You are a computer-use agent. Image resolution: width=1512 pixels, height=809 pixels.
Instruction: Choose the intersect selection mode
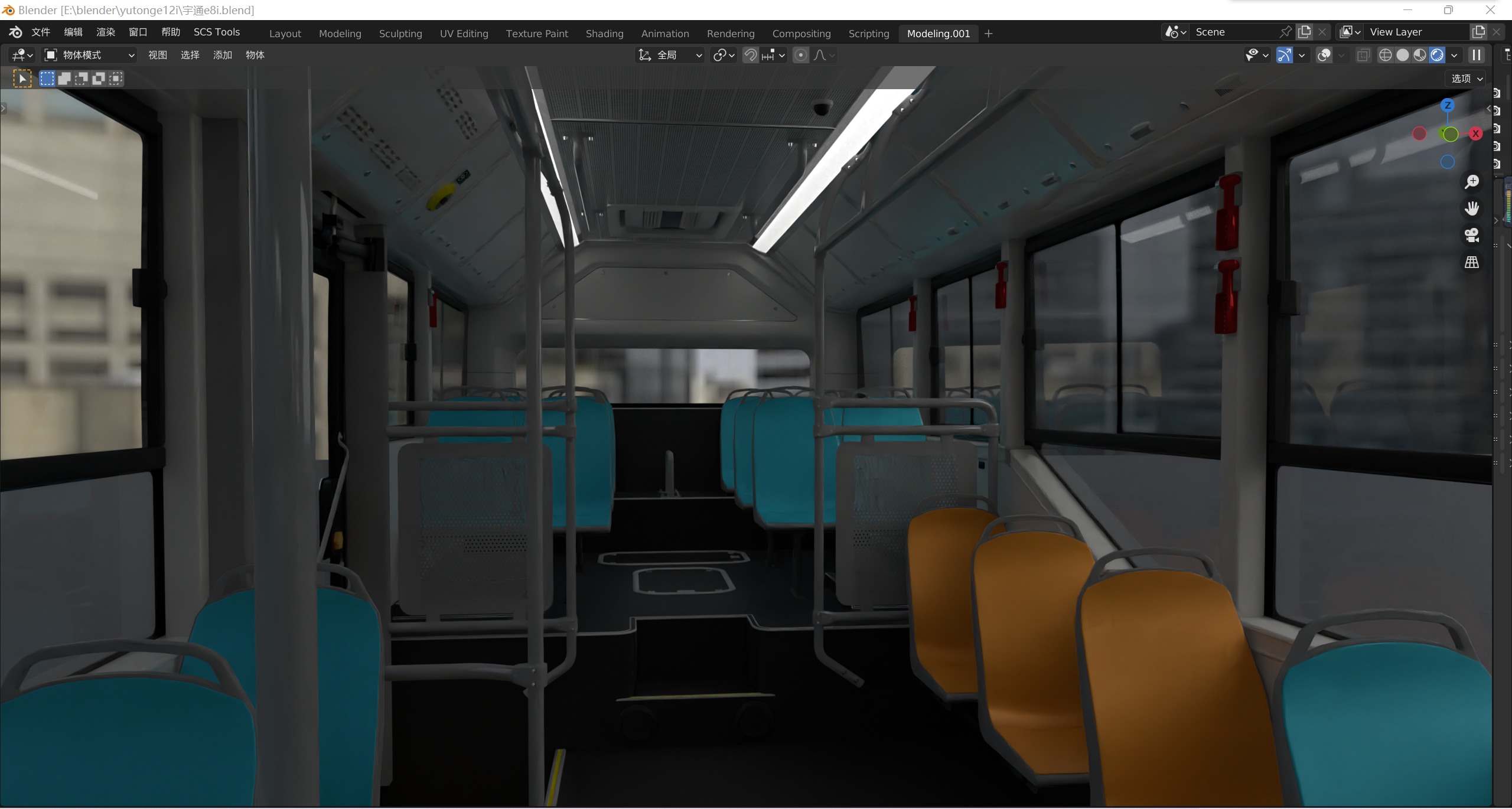coord(116,79)
